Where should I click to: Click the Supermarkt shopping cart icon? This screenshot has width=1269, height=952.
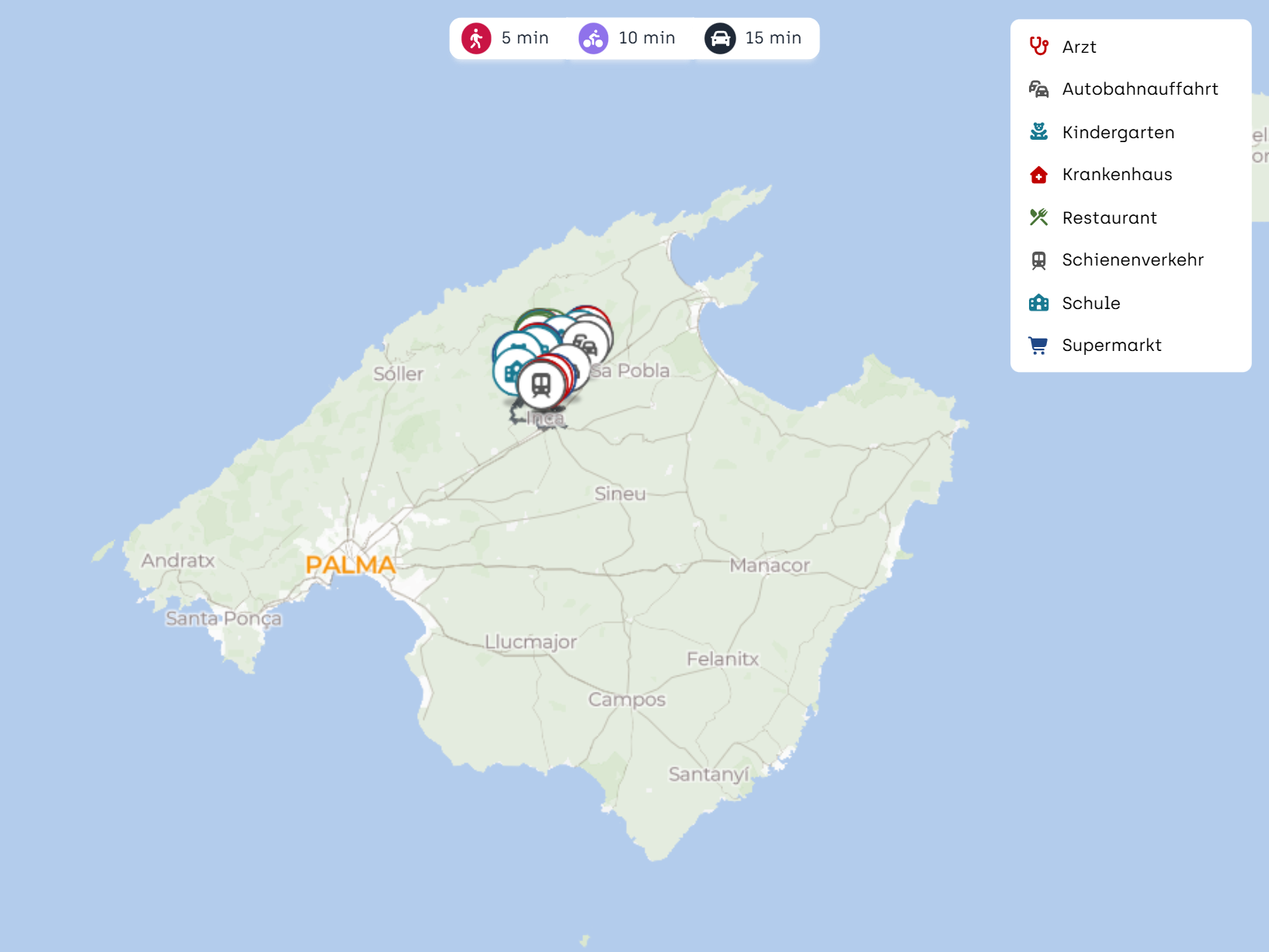[1038, 346]
